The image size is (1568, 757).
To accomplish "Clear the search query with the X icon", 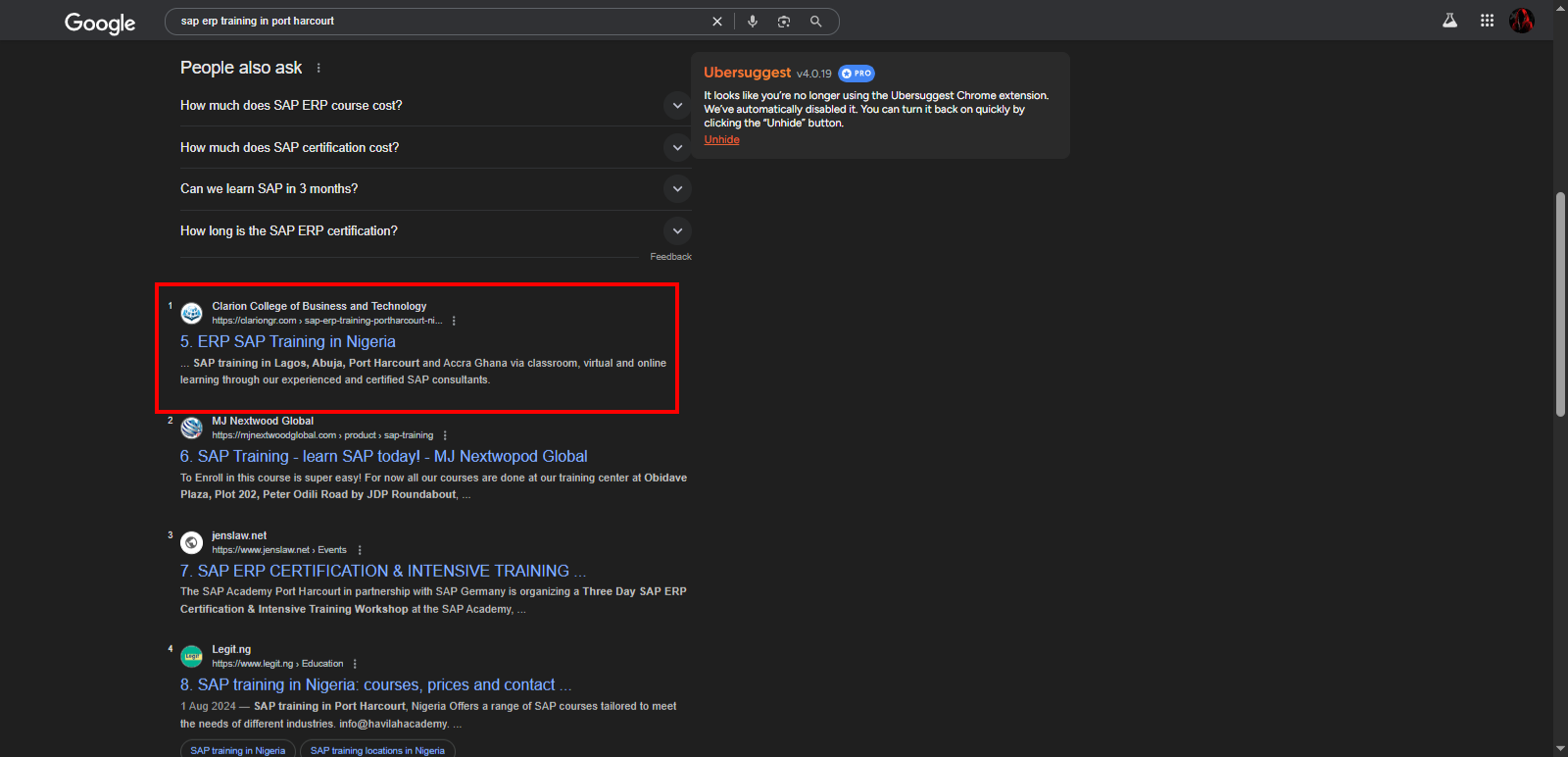I will (x=717, y=22).
